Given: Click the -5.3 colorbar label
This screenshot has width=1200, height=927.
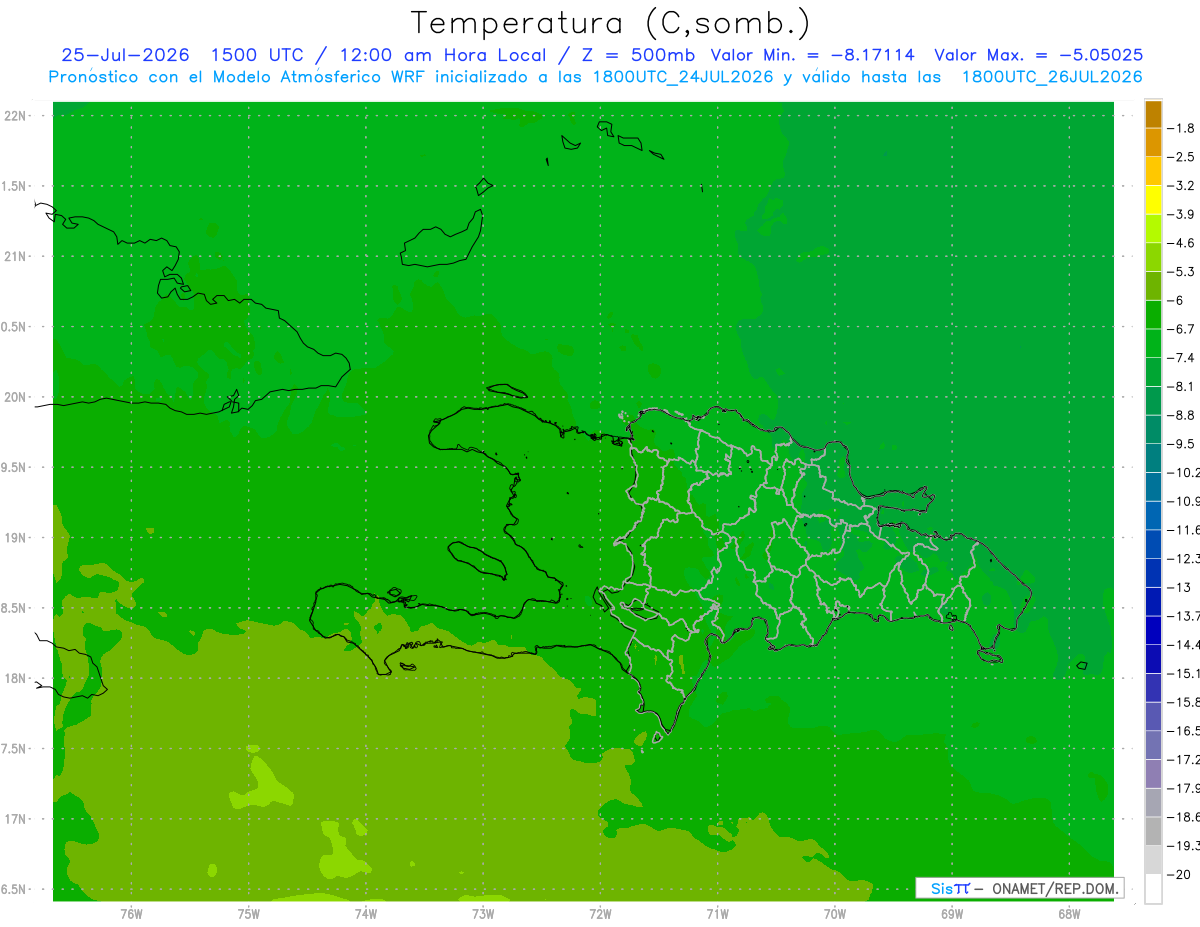Looking at the screenshot, I should 1182,271.
